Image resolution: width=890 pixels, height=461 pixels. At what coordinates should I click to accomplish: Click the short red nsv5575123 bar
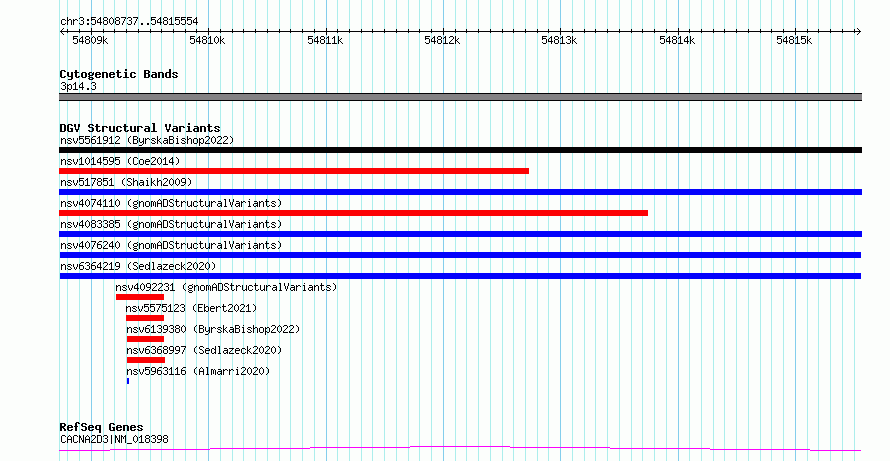pos(145,318)
